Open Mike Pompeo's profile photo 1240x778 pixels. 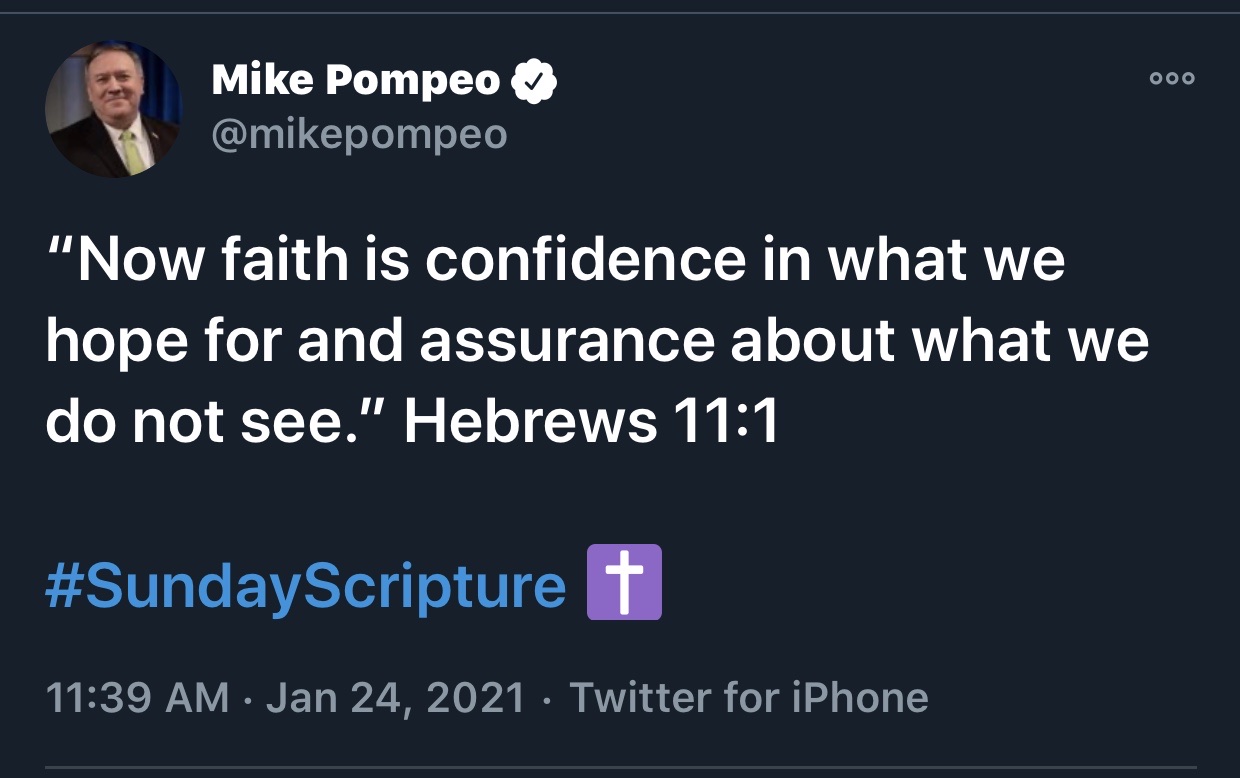tap(113, 110)
